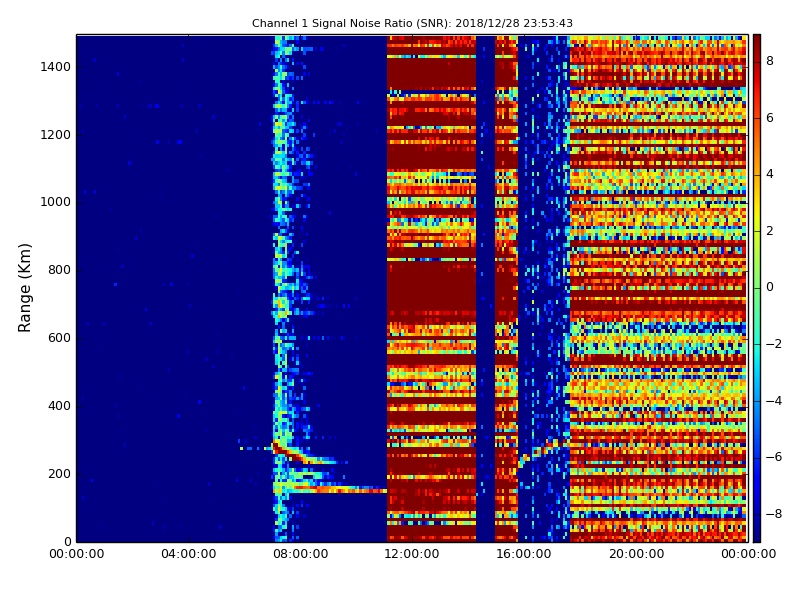Click the 800 range tick label

pos(59,270)
